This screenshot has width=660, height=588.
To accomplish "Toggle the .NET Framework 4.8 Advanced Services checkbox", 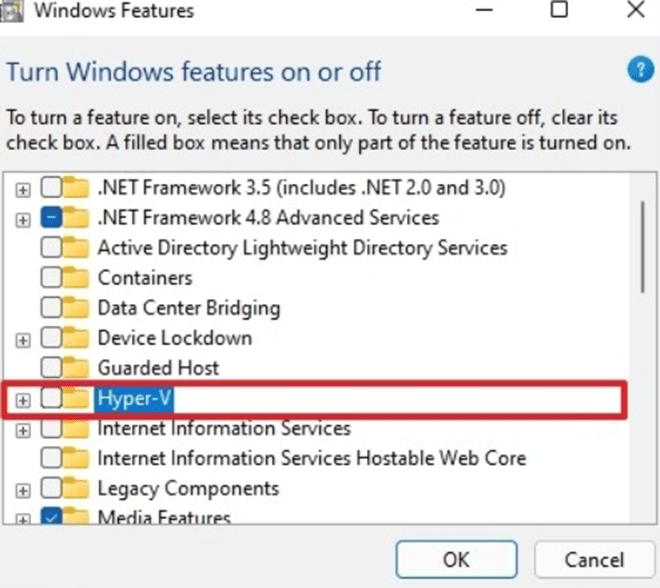I will click(51, 218).
